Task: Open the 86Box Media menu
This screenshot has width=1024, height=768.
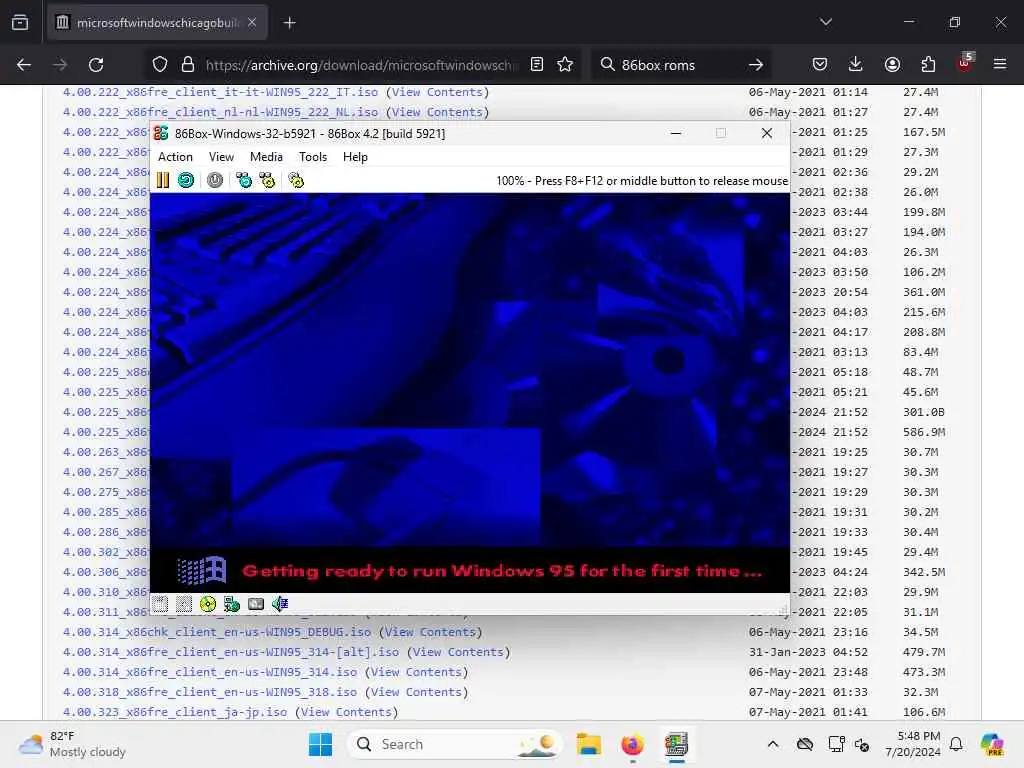Action: click(x=266, y=157)
